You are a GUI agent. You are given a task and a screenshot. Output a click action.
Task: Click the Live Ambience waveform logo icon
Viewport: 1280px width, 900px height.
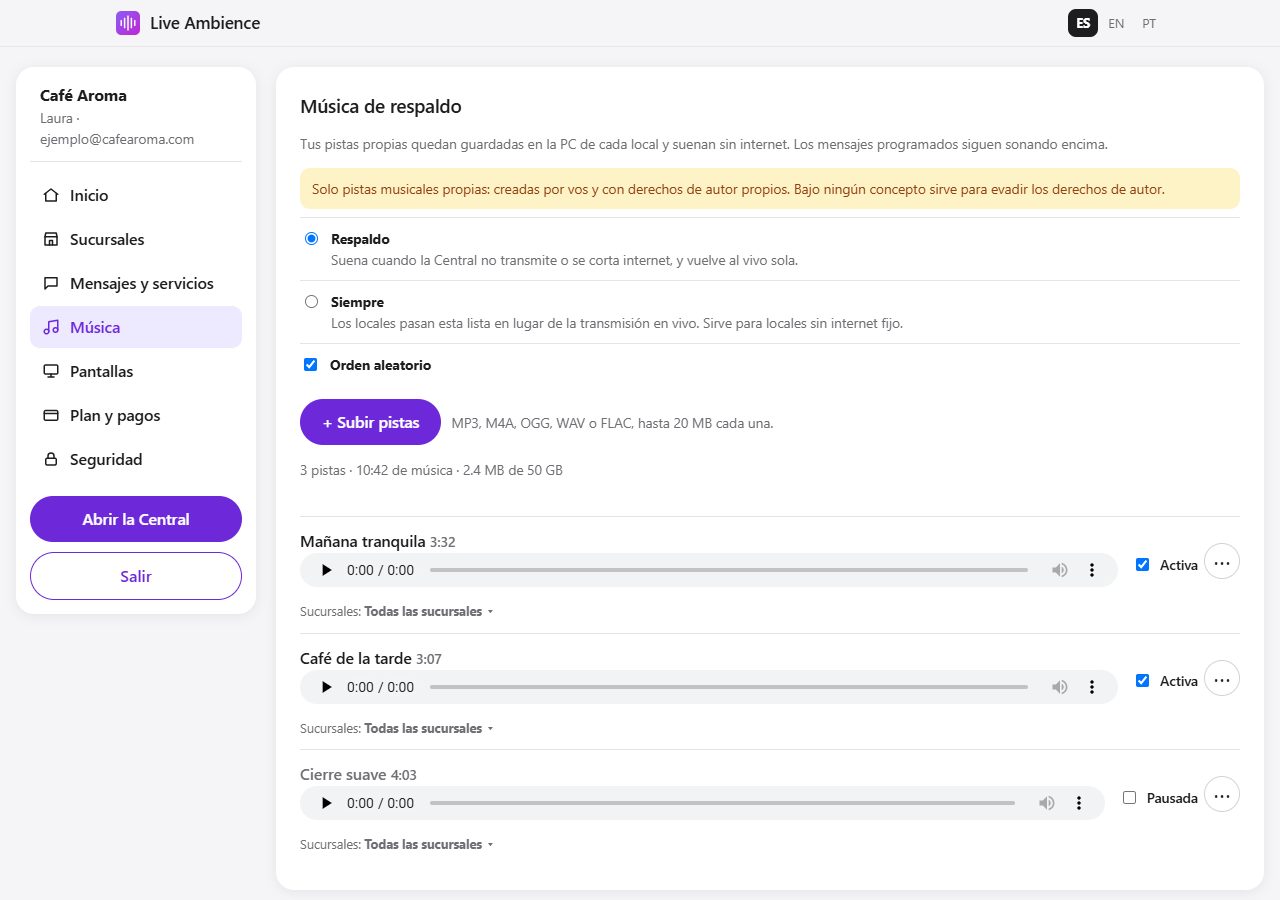(x=128, y=23)
